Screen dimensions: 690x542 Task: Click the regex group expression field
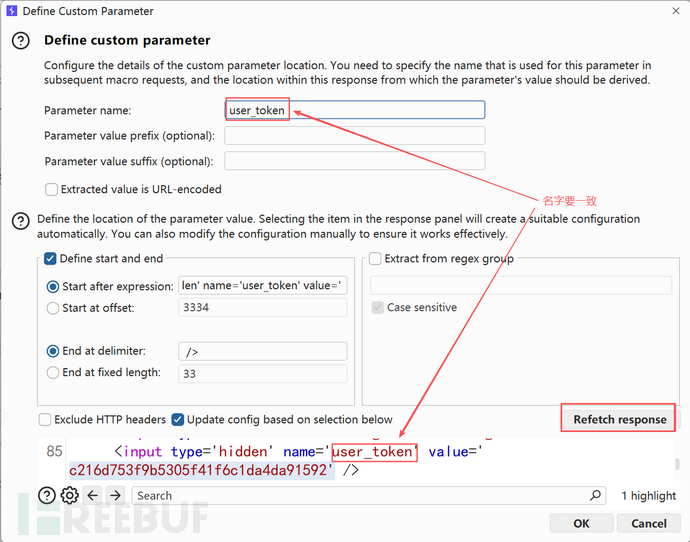[x=521, y=286]
